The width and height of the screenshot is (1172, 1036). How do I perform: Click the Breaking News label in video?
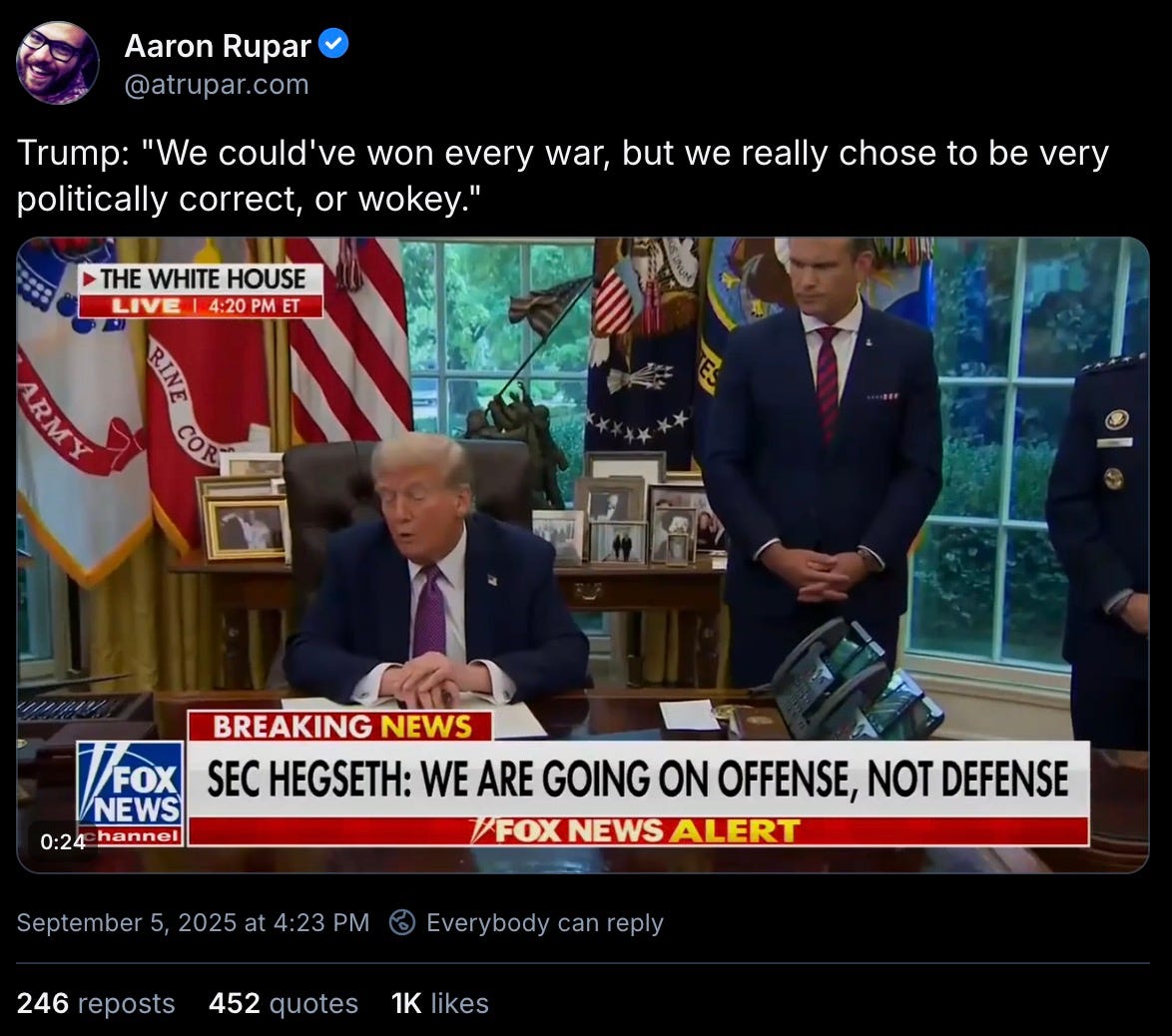click(x=340, y=727)
